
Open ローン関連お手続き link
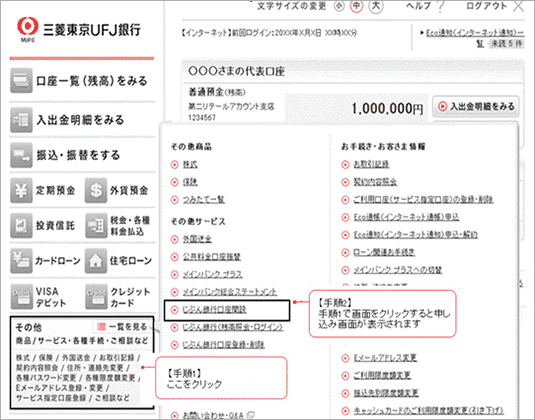384,252
